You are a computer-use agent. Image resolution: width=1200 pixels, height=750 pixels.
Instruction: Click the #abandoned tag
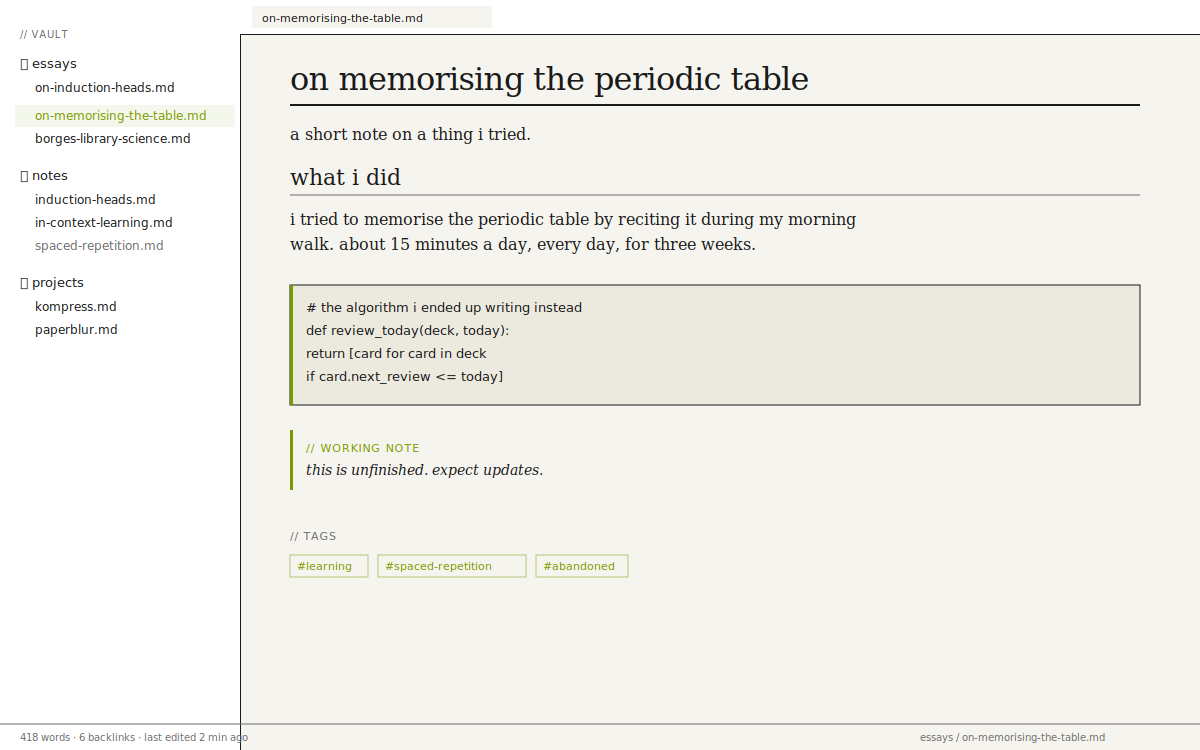point(582,566)
